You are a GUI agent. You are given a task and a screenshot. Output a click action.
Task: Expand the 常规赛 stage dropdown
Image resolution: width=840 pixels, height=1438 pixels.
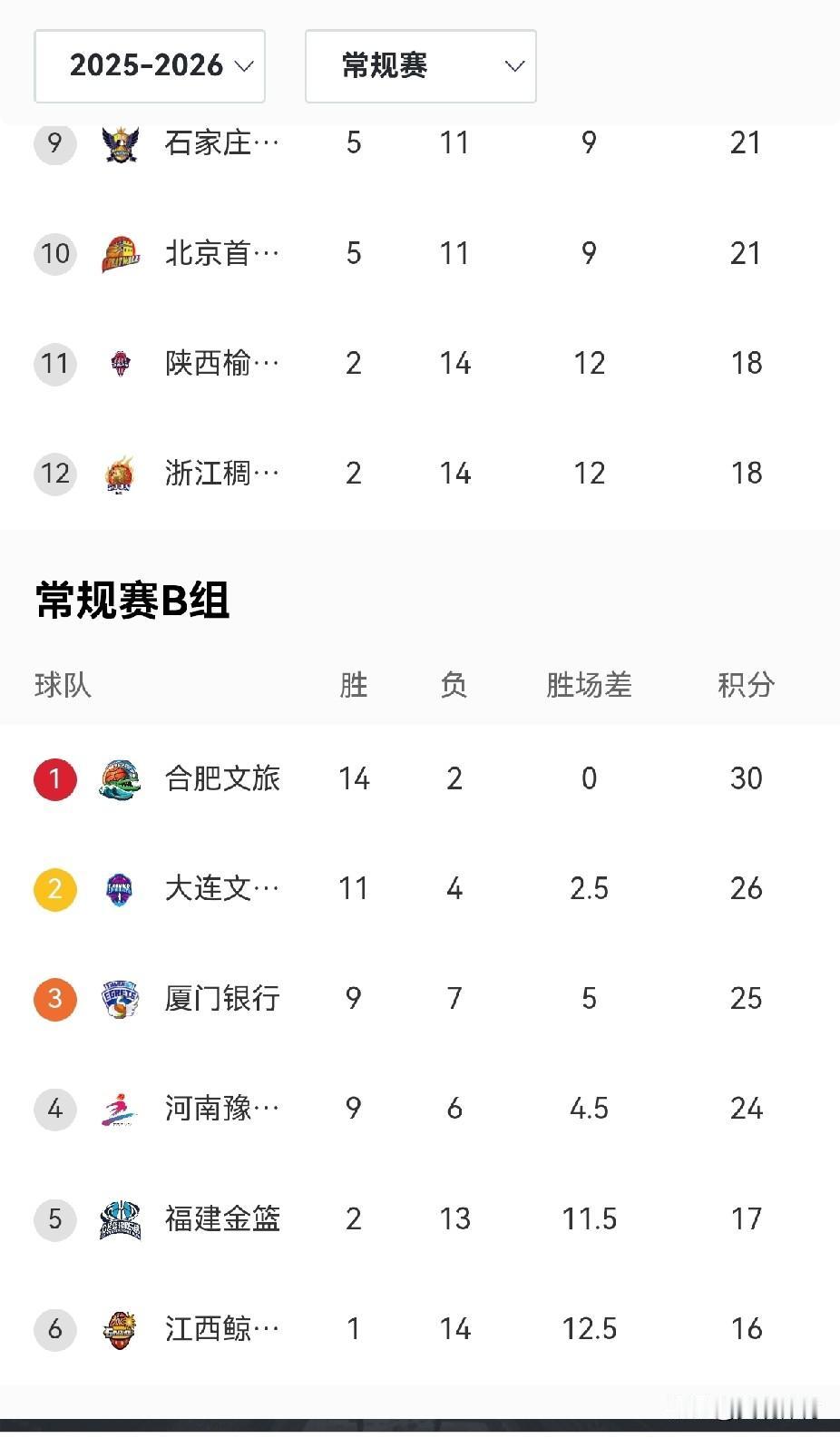click(x=420, y=66)
